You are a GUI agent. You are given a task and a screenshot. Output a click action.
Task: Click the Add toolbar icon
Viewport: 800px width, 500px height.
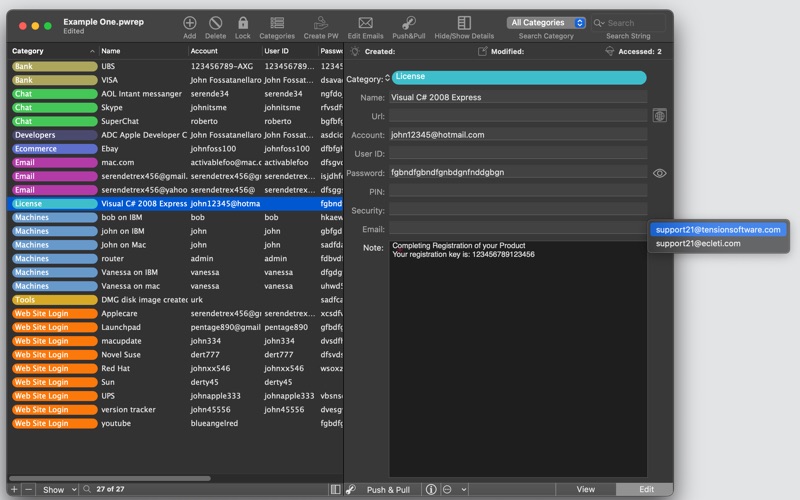pos(189,23)
